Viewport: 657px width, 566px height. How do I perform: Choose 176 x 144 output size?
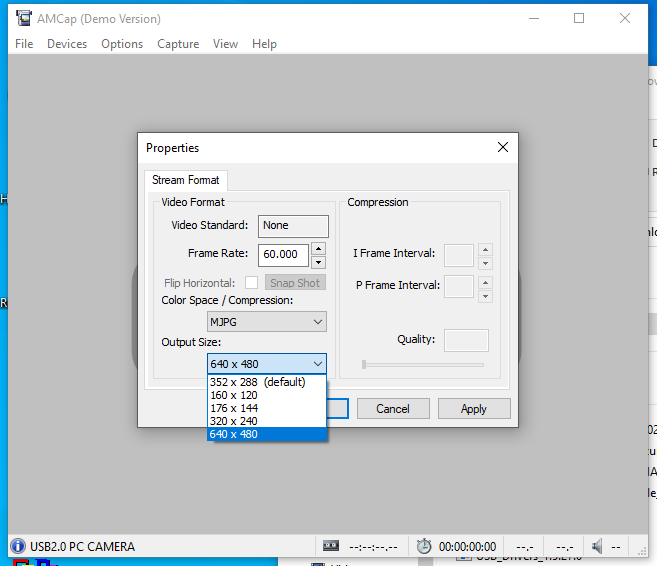click(x=267, y=408)
